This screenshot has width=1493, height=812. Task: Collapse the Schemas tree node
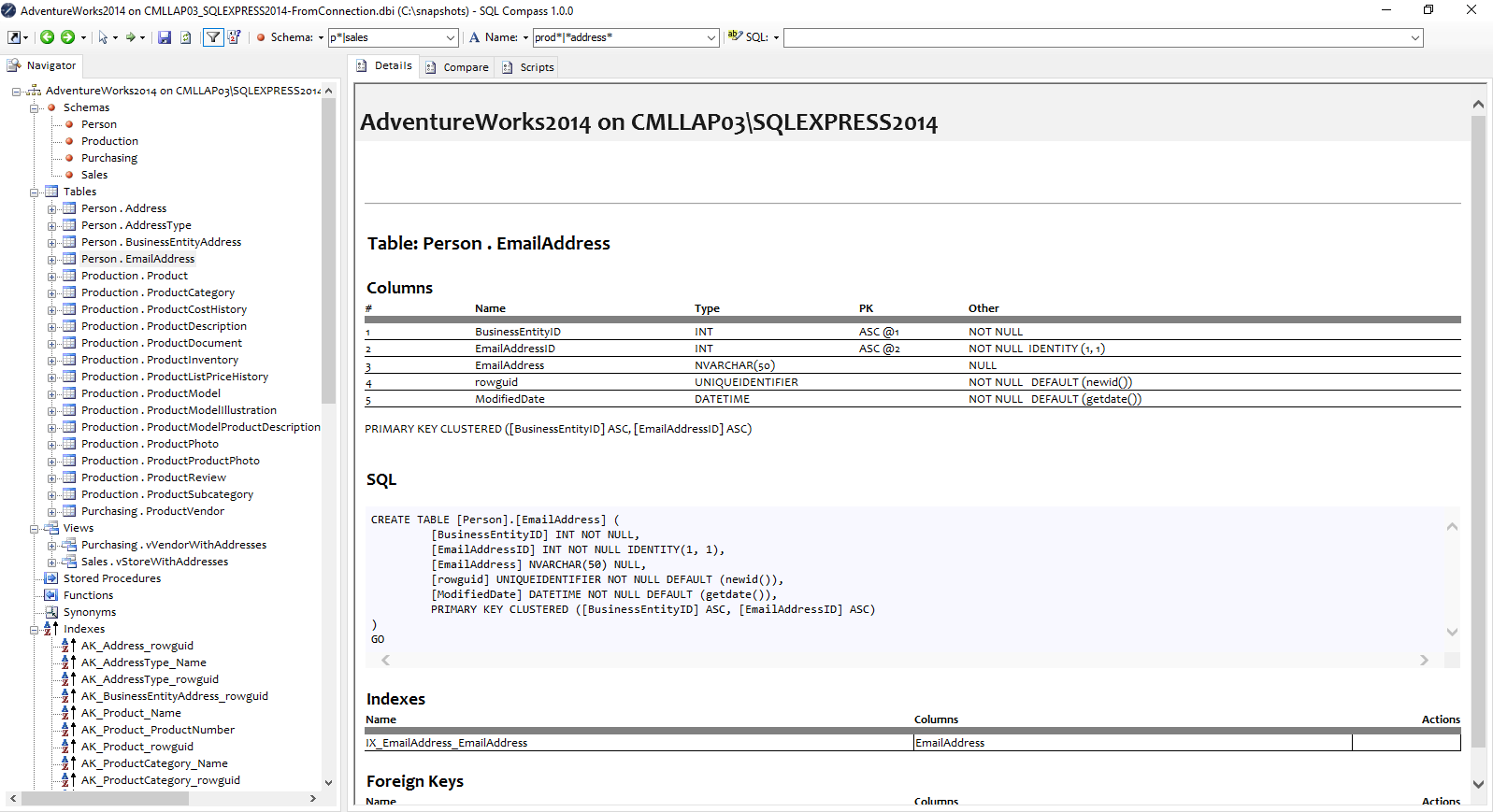coord(34,108)
